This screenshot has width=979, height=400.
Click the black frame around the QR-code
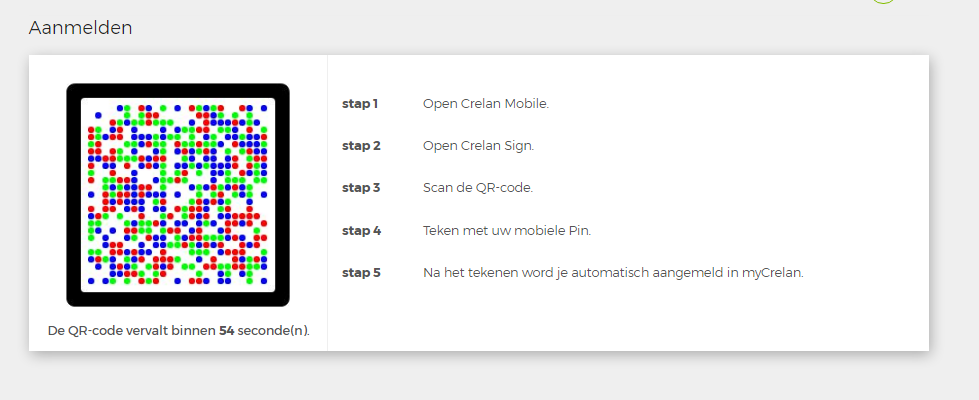74,195
